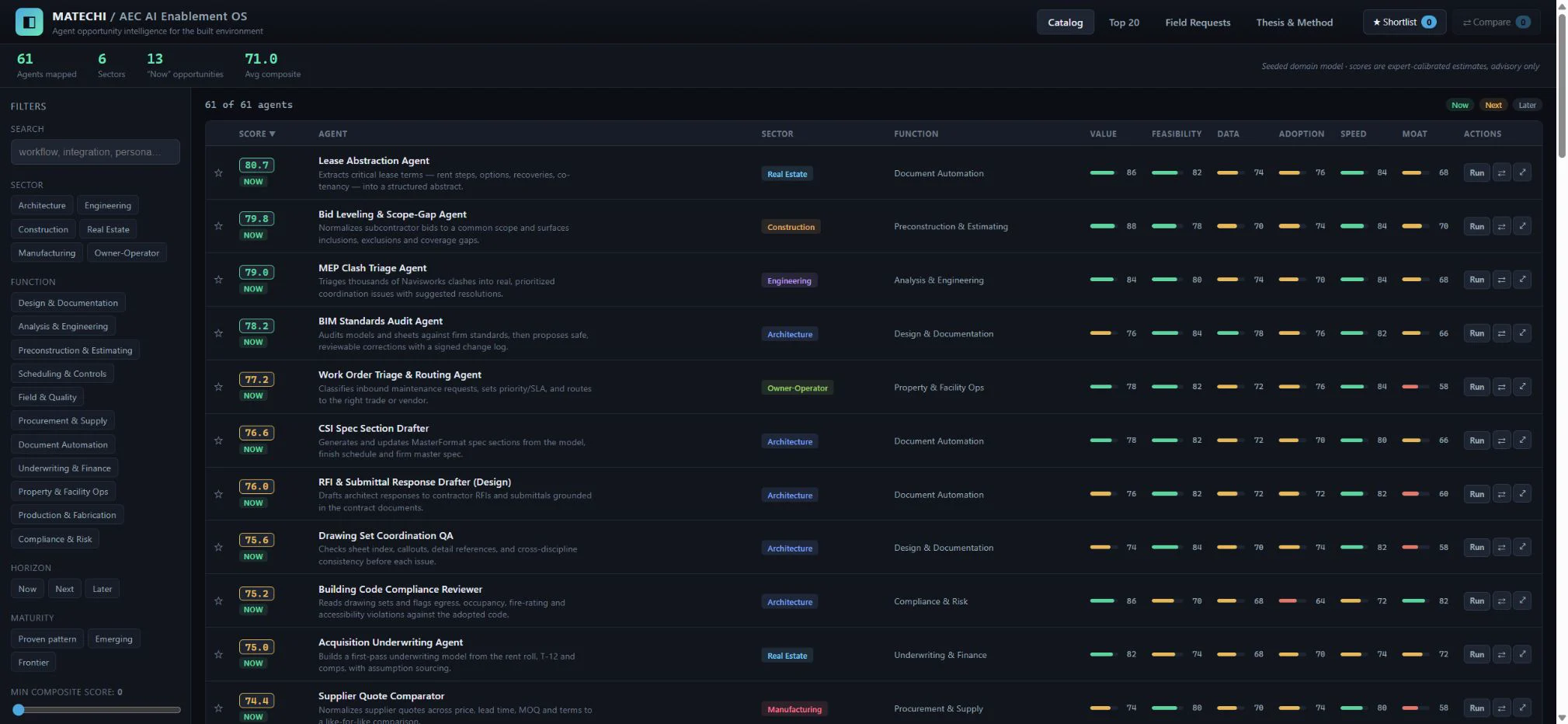Viewport: 1568px width, 724px height.
Task: Click the MOAT column header
Action: click(x=1414, y=134)
